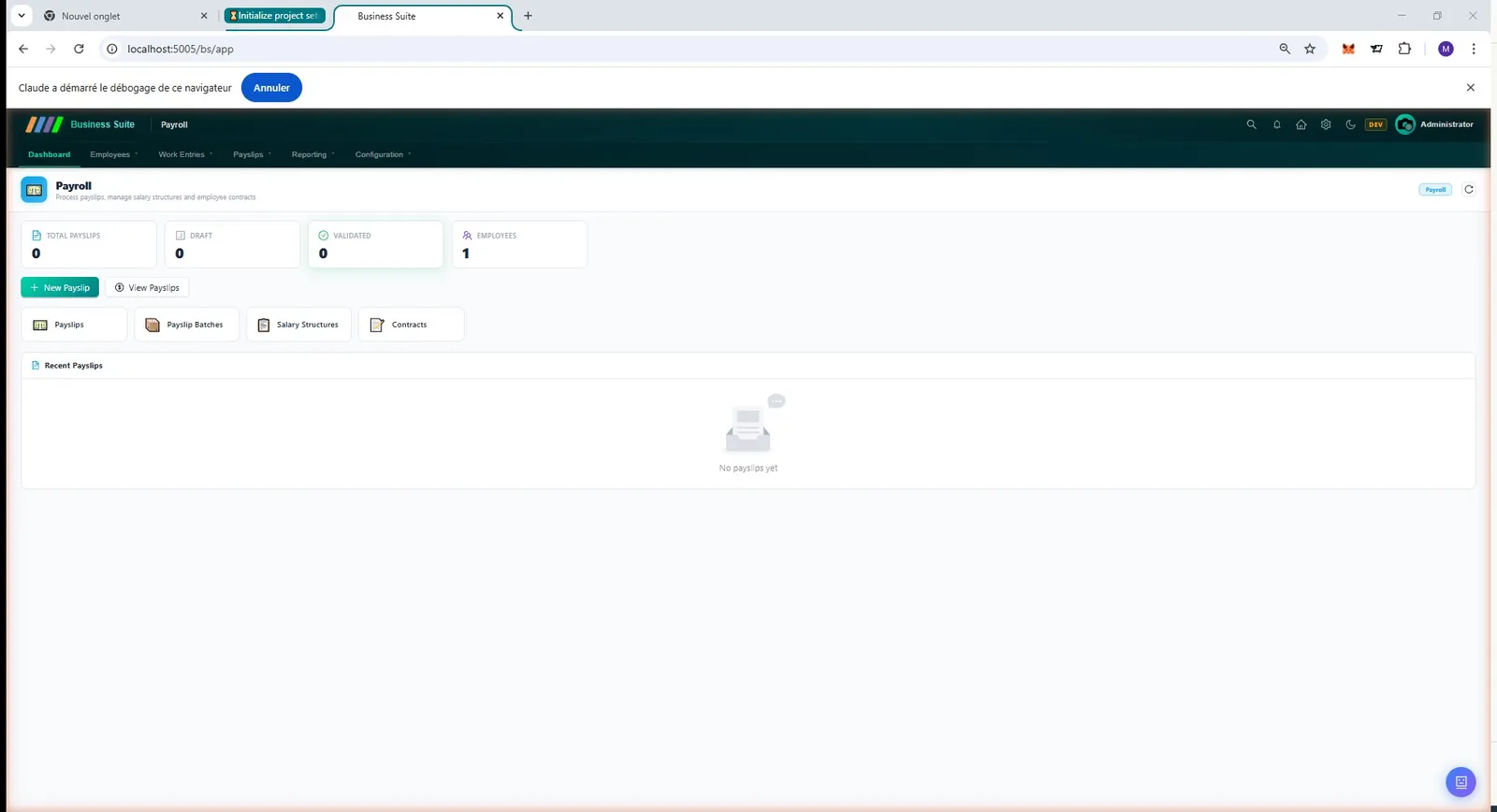Refresh the Payroll dashboard with the reload icon
Viewport: 1497px width, 812px height.
pos(1469,189)
